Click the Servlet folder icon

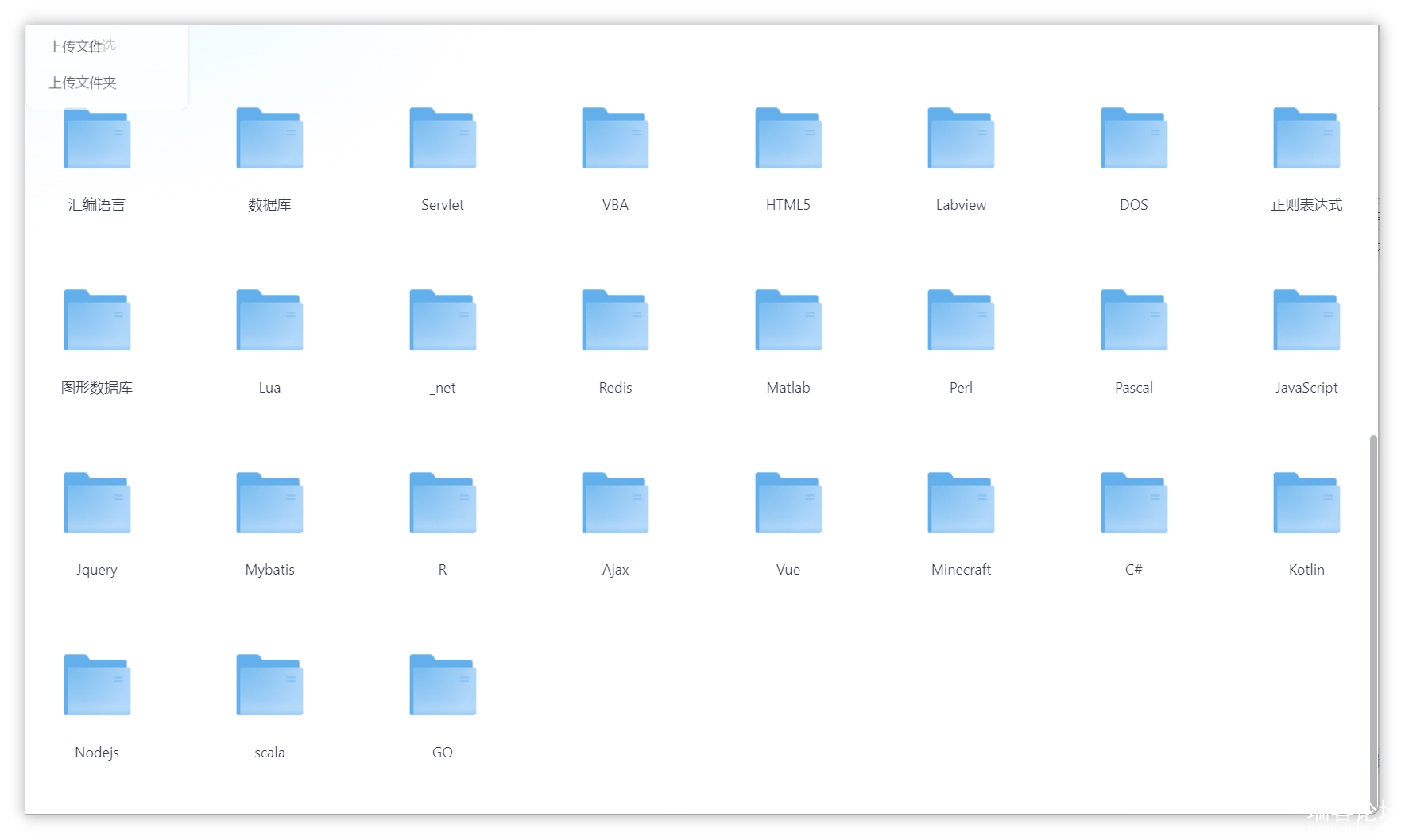click(x=443, y=139)
